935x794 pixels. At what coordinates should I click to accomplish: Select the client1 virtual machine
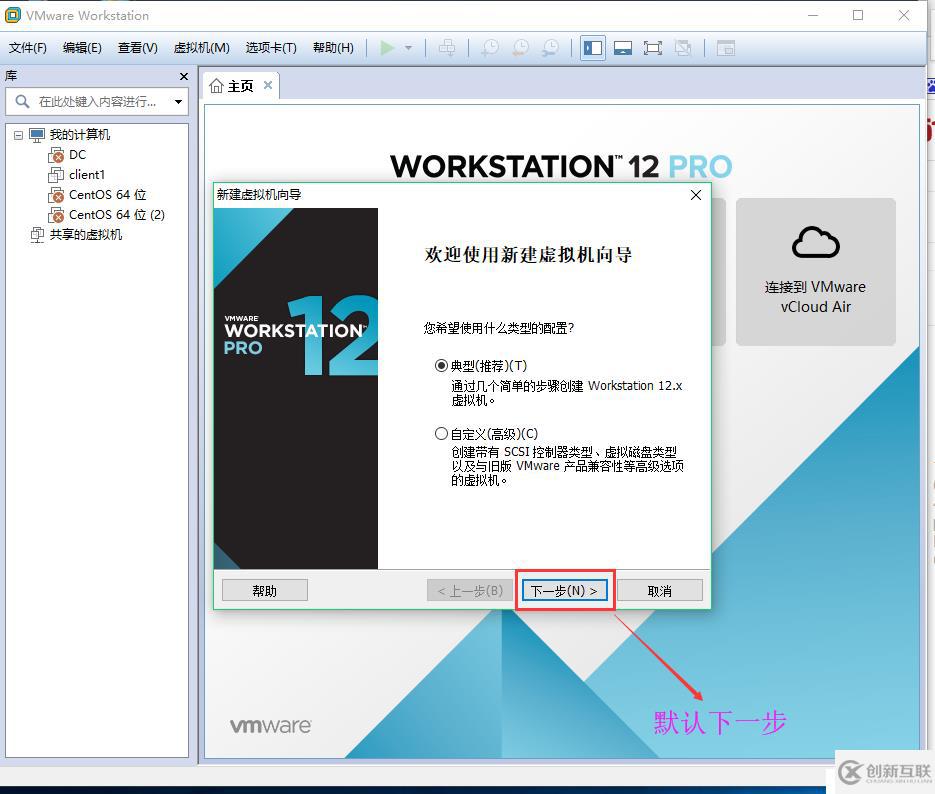87,175
